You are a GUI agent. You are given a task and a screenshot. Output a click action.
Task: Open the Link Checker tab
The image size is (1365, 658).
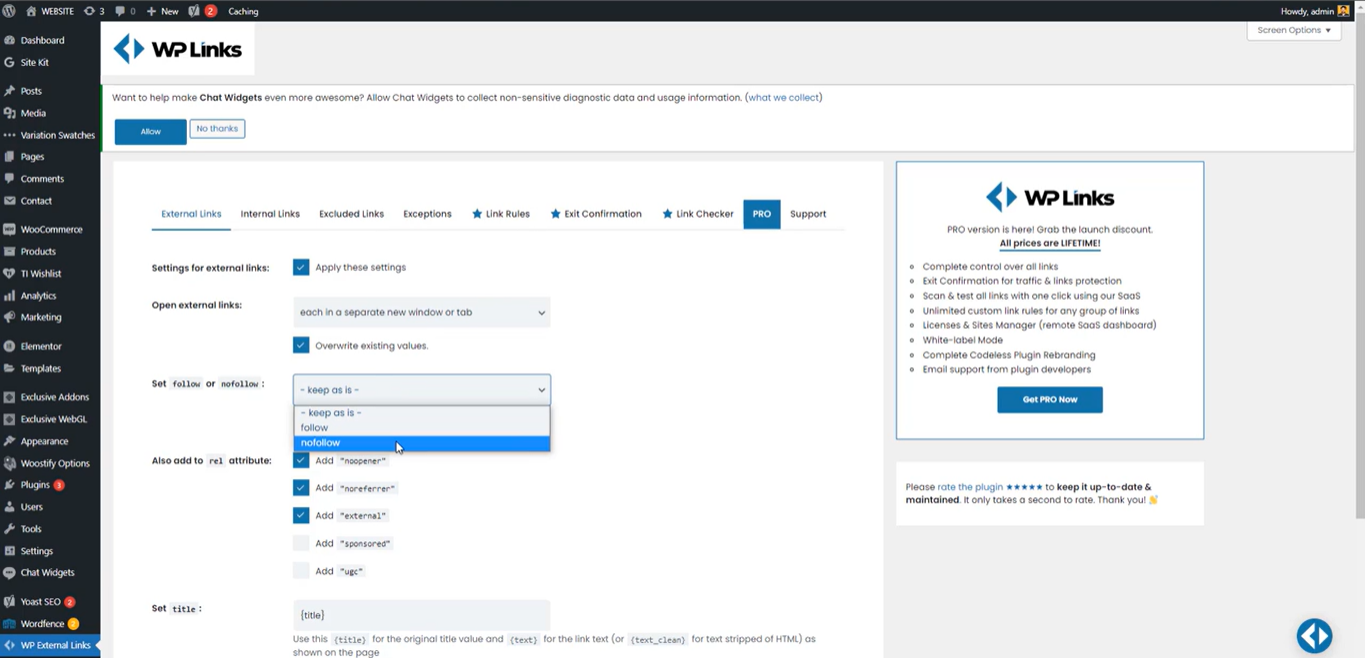point(697,214)
